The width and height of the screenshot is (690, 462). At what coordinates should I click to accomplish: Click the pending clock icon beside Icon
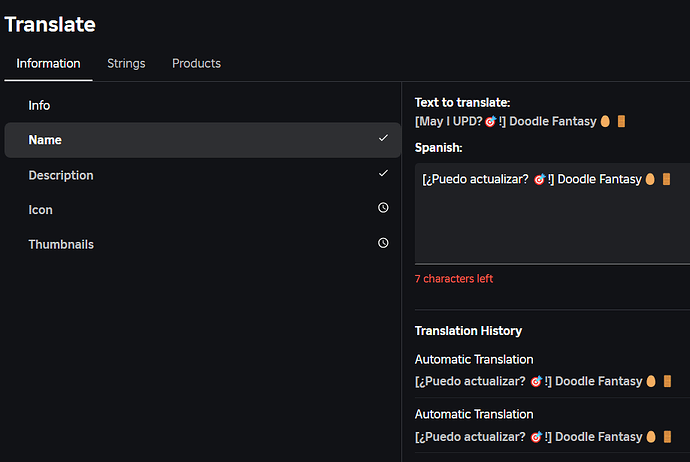tap(383, 209)
